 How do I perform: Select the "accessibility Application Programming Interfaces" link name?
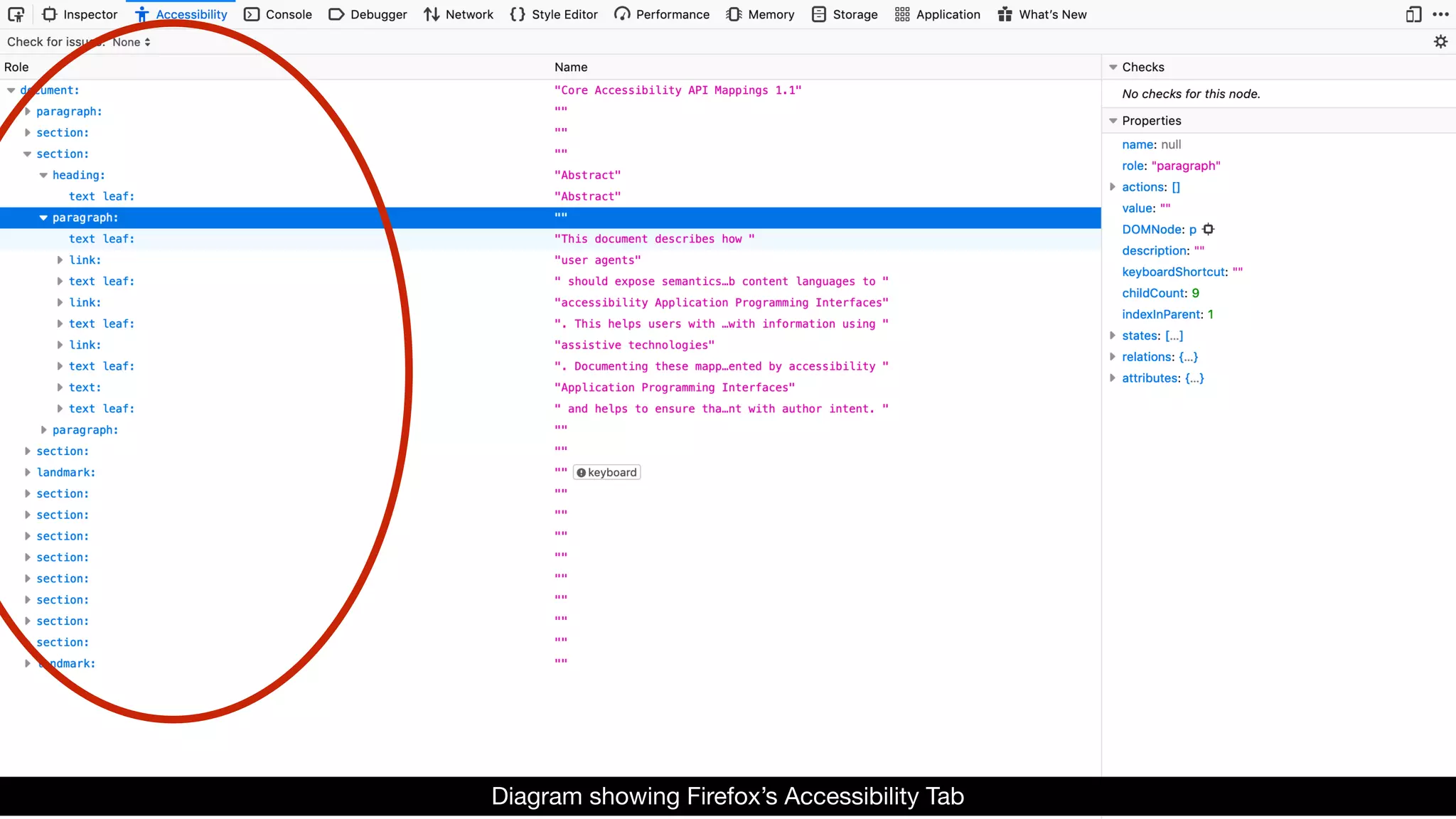(x=721, y=303)
